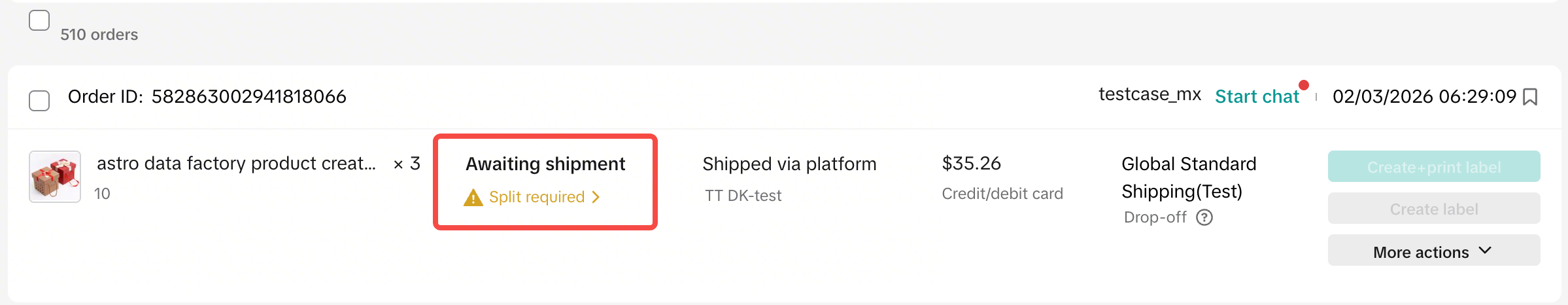Click the red notification dot on Start chat

click(x=1304, y=85)
